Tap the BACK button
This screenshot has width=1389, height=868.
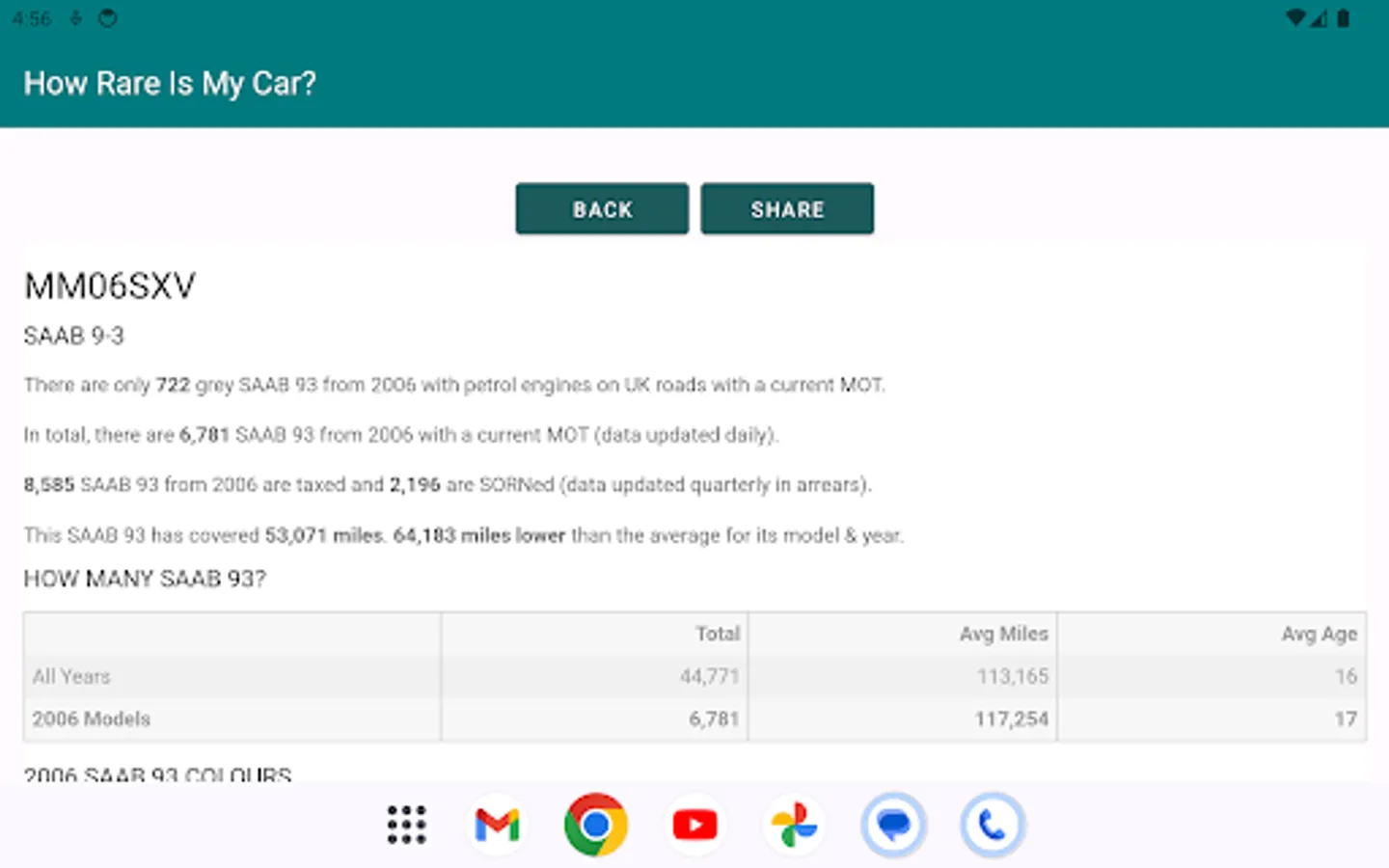[602, 208]
